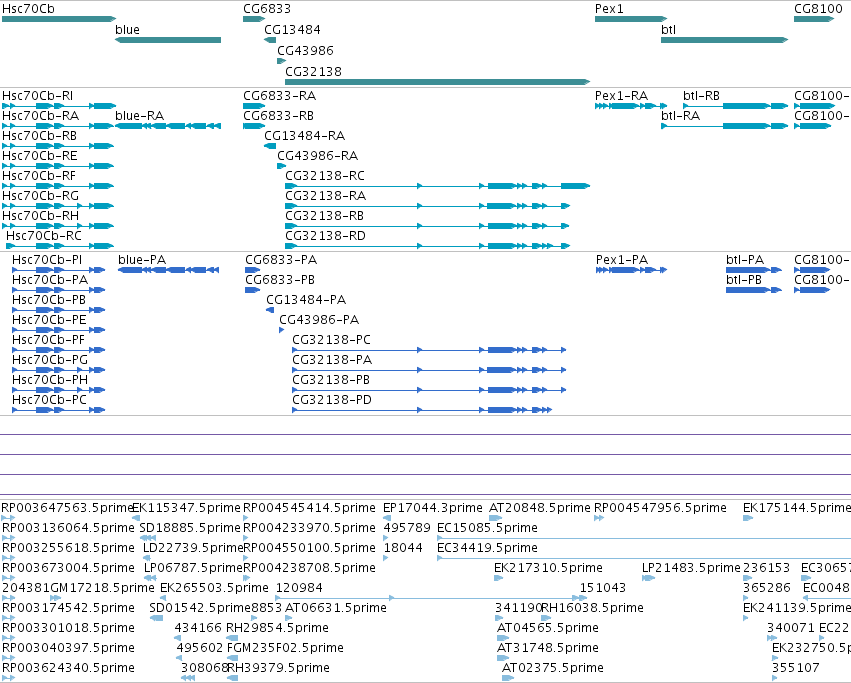This screenshot has width=851, height=683.
Task: Select EST RP003647563.5prime
Action: click(x=68, y=508)
